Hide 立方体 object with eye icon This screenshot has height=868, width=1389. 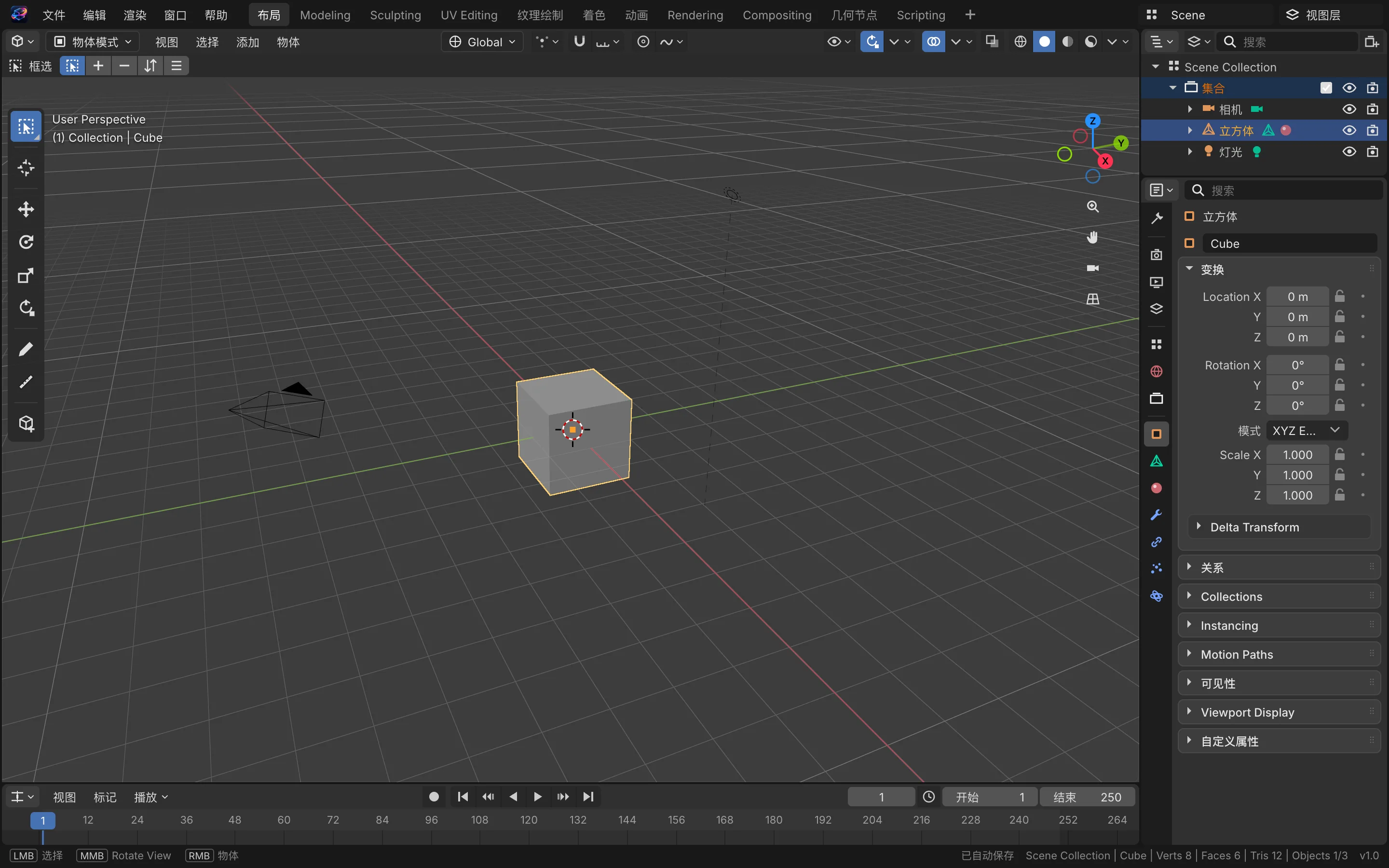(x=1349, y=130)
